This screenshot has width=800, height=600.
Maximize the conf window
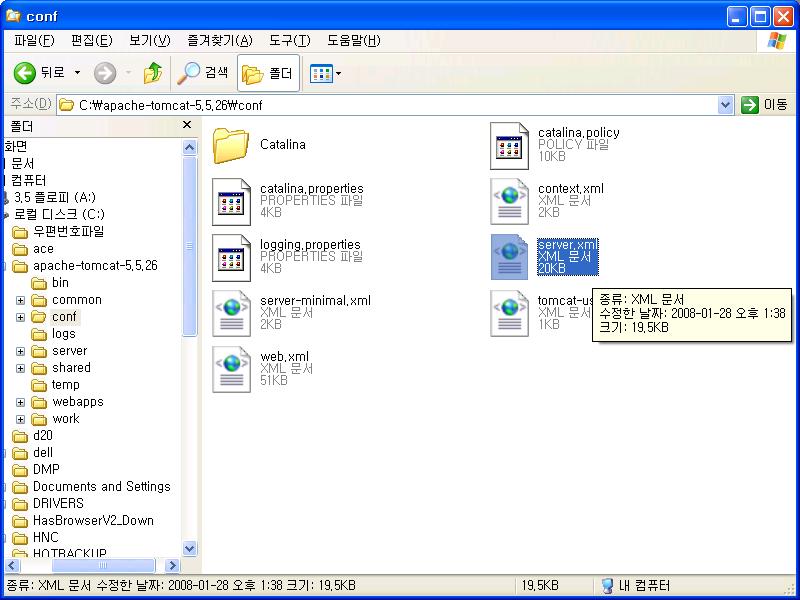(x=760, y=17)
